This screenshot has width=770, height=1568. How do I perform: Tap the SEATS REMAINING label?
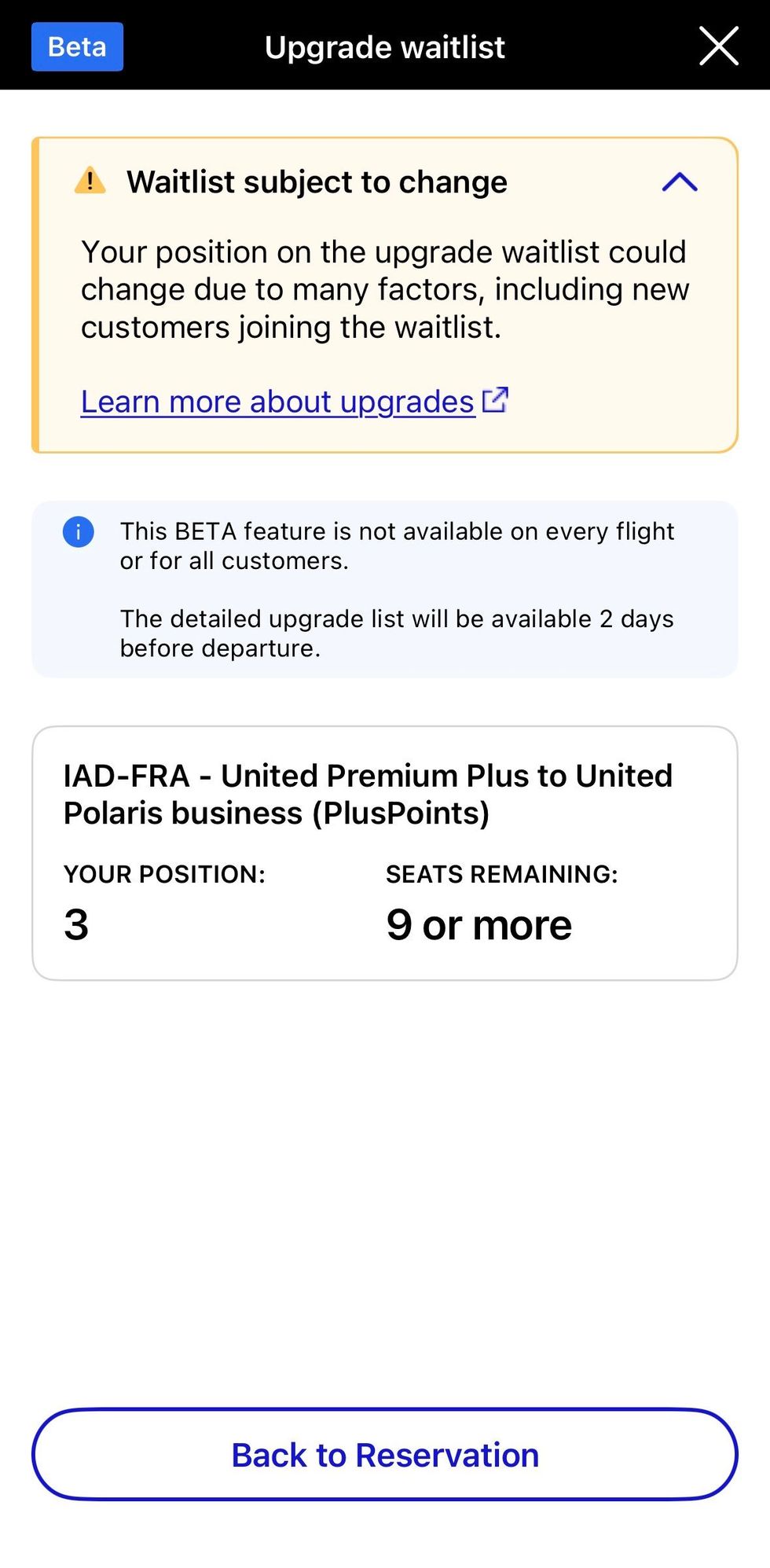tap(501, 874)
